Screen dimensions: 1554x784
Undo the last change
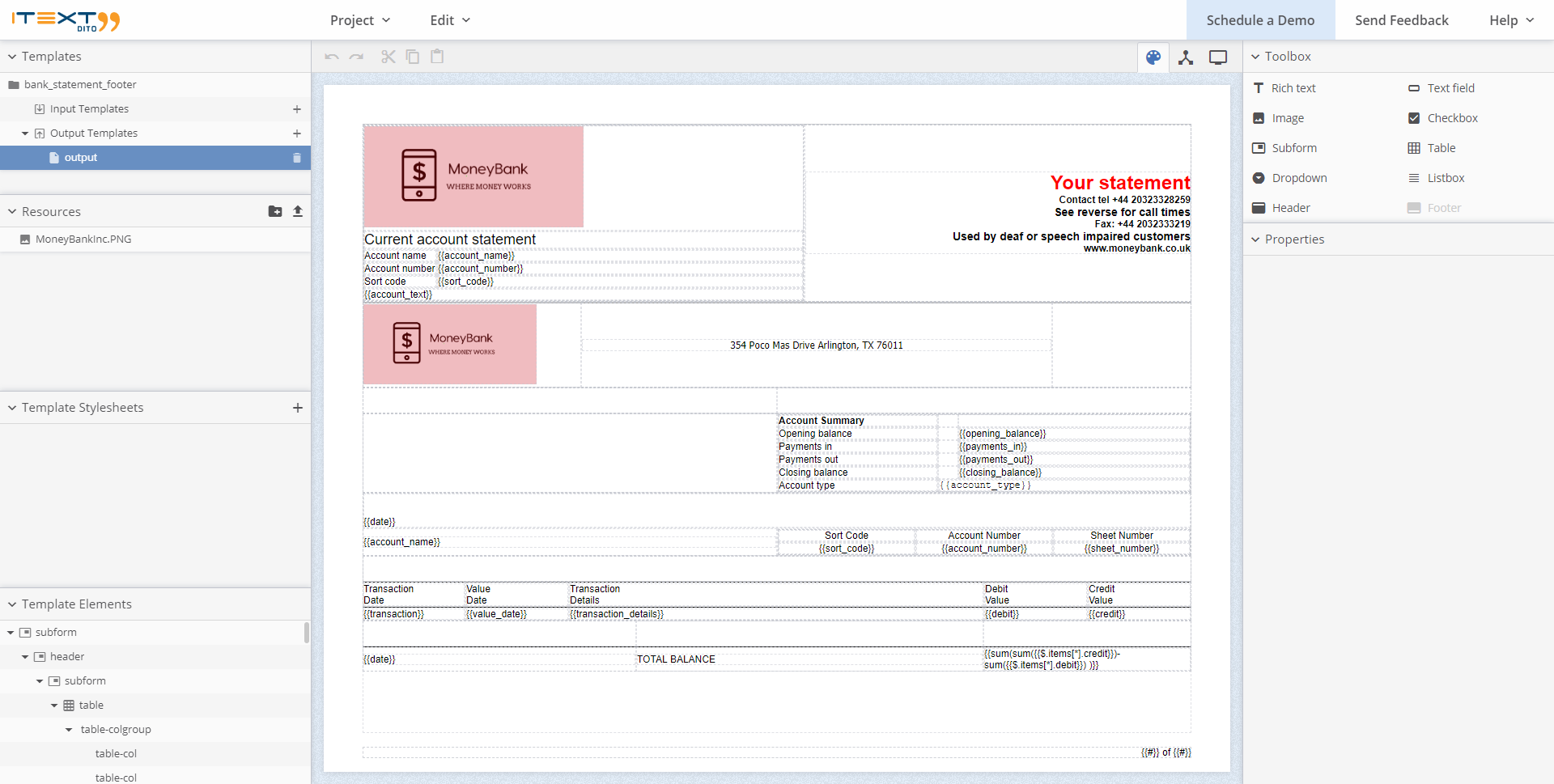tap(331, 57)
